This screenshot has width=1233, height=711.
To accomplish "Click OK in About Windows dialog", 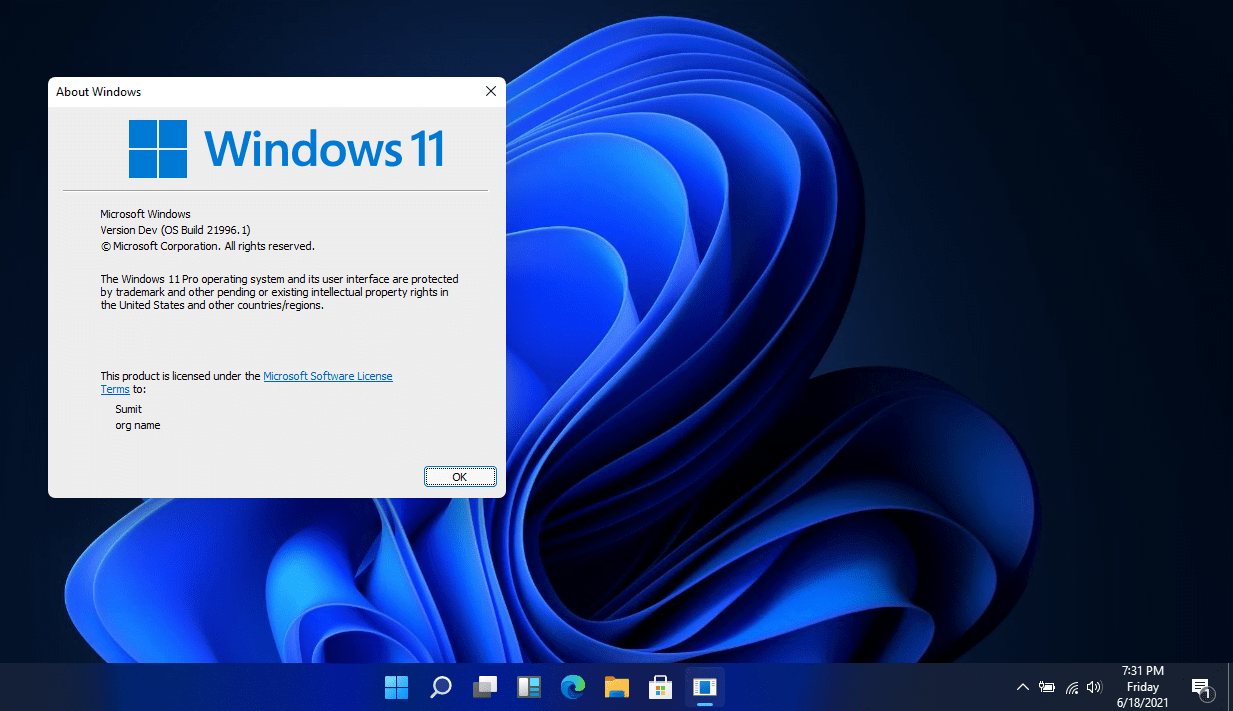I will [x=460, y=477].
